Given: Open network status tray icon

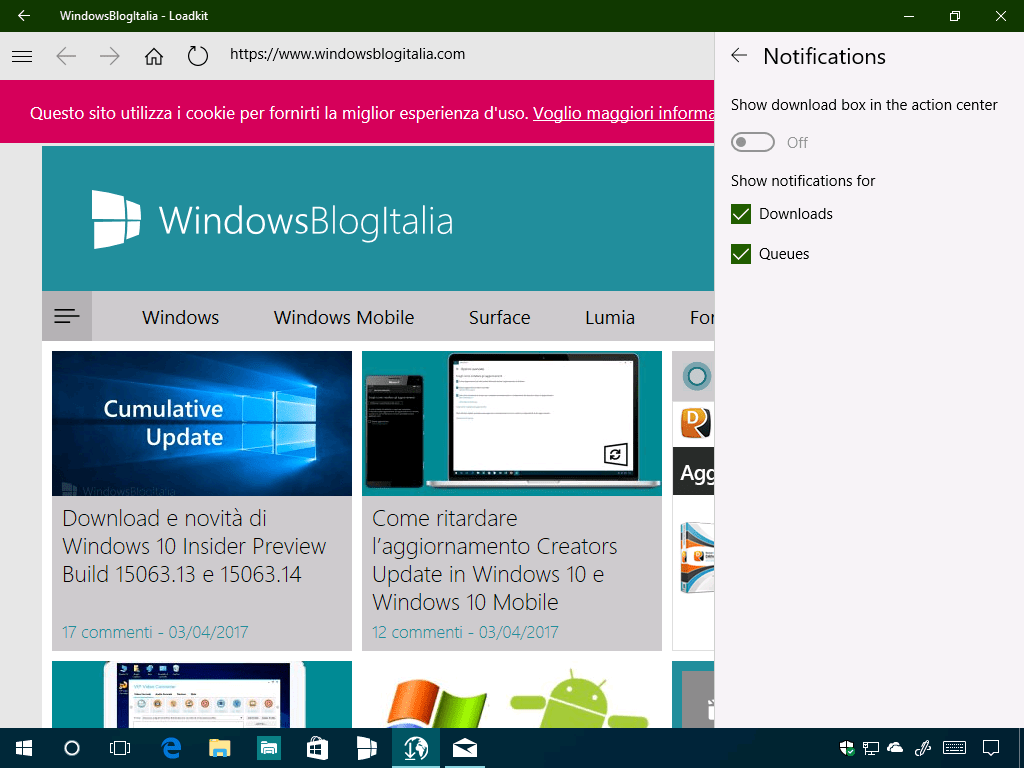Looking at the screenshot, I should point(871,748).
